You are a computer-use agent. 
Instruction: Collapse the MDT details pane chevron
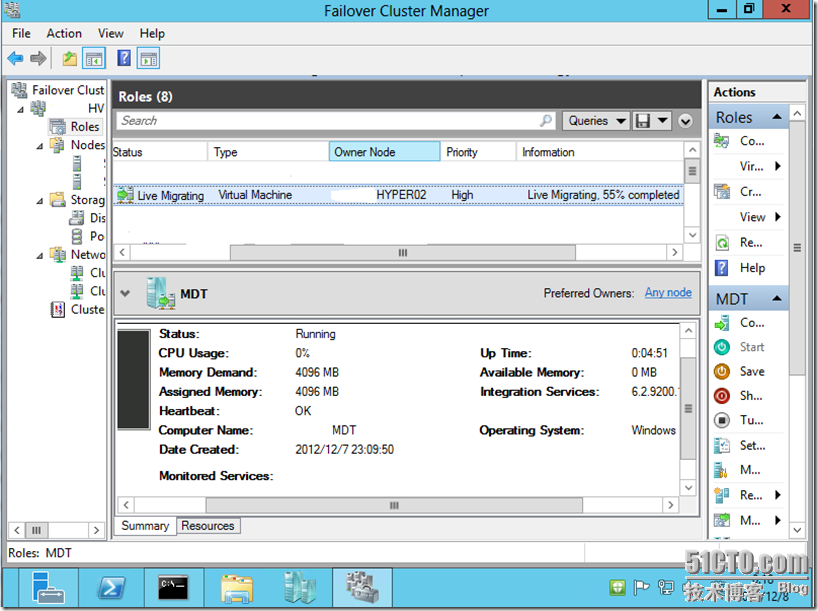tap(125, 293)
